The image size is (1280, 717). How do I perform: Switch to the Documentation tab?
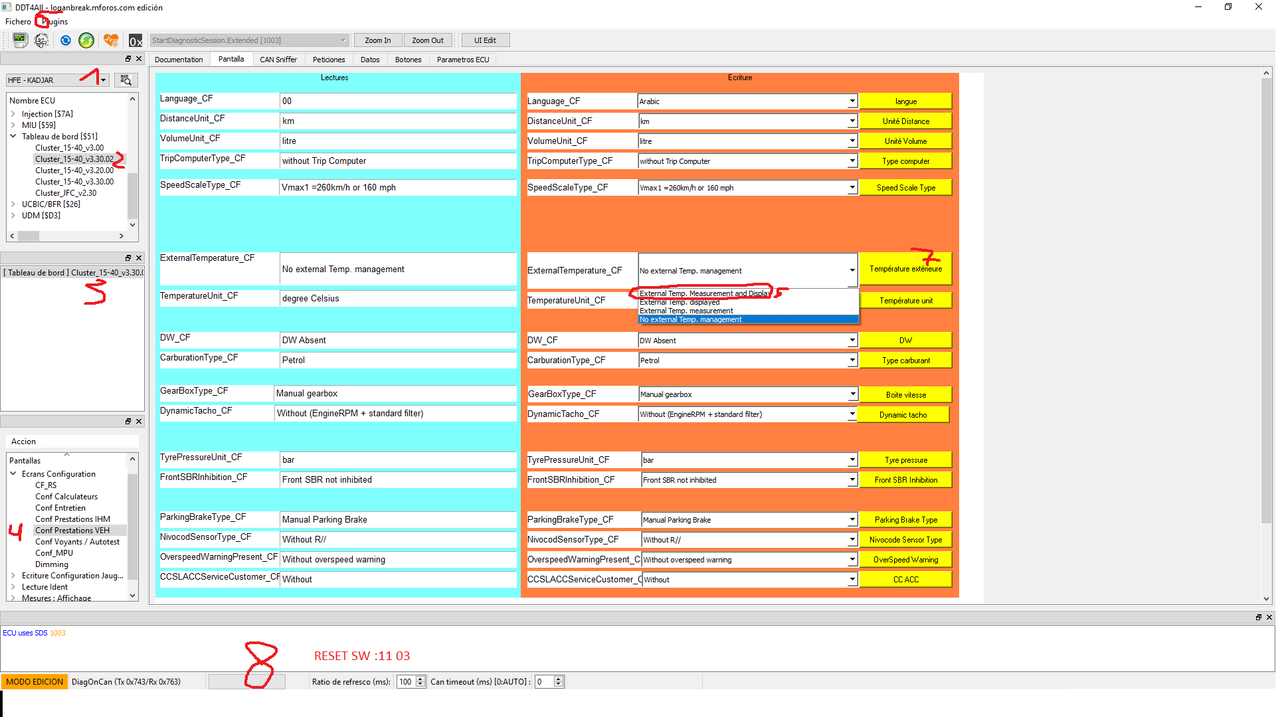pyautogui.click(x=179, y=59)
